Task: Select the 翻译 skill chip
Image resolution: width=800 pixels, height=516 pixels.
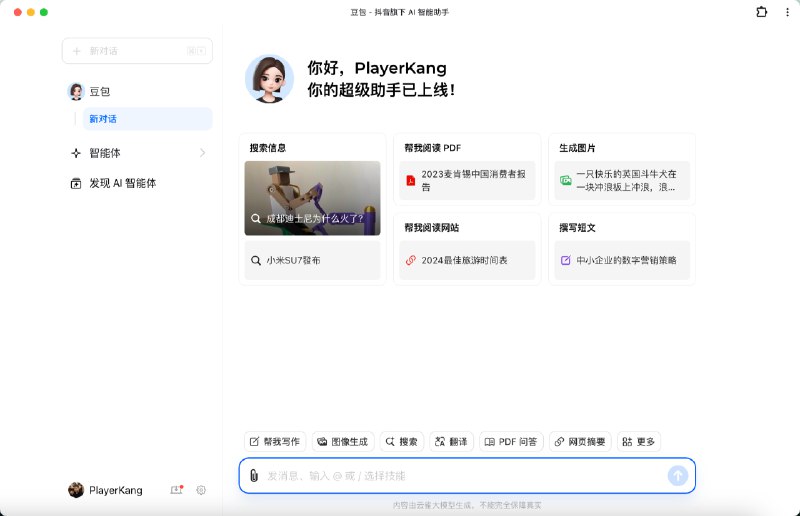Action: (452, 441)
